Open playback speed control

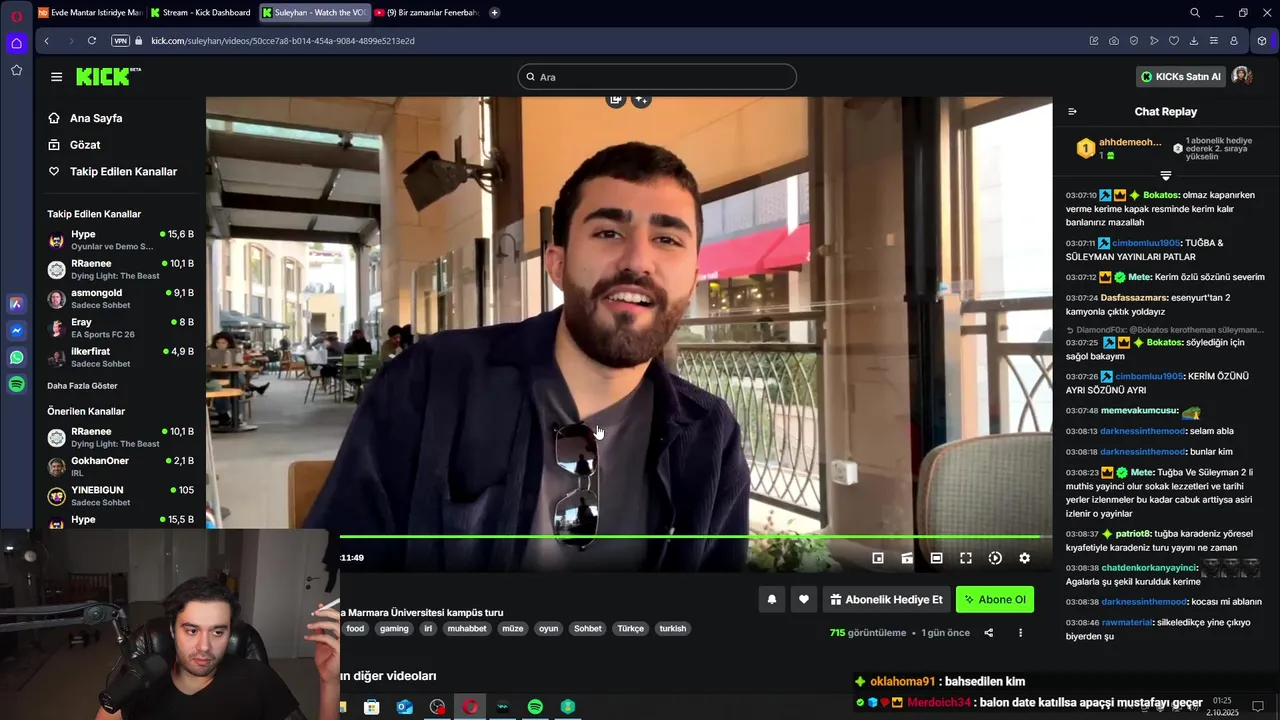click(x=995, y=558)
